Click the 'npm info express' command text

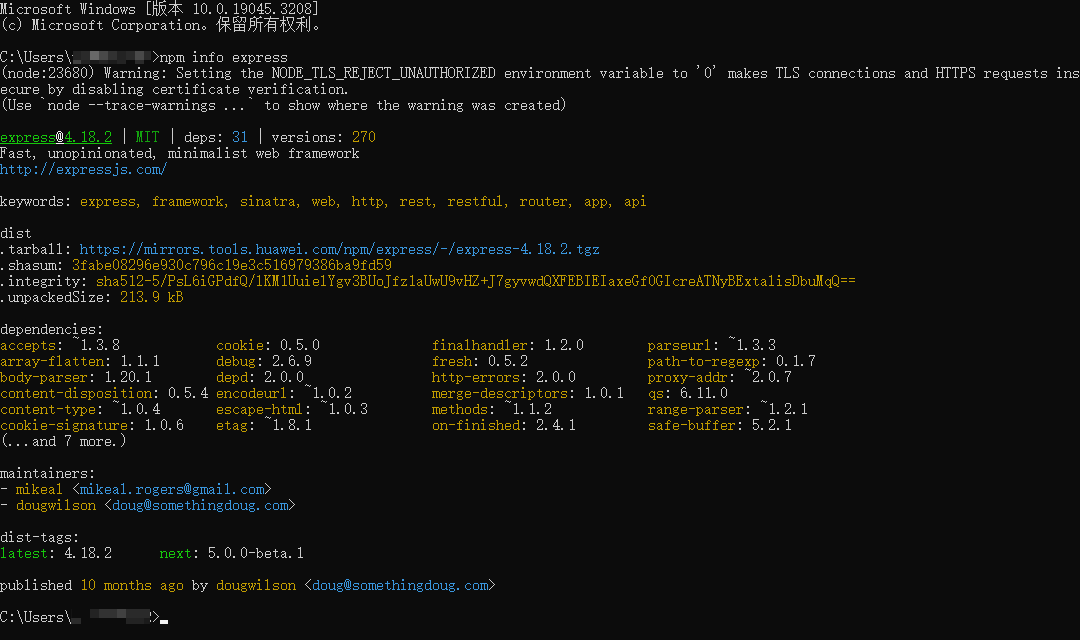(x=224, y=57)
